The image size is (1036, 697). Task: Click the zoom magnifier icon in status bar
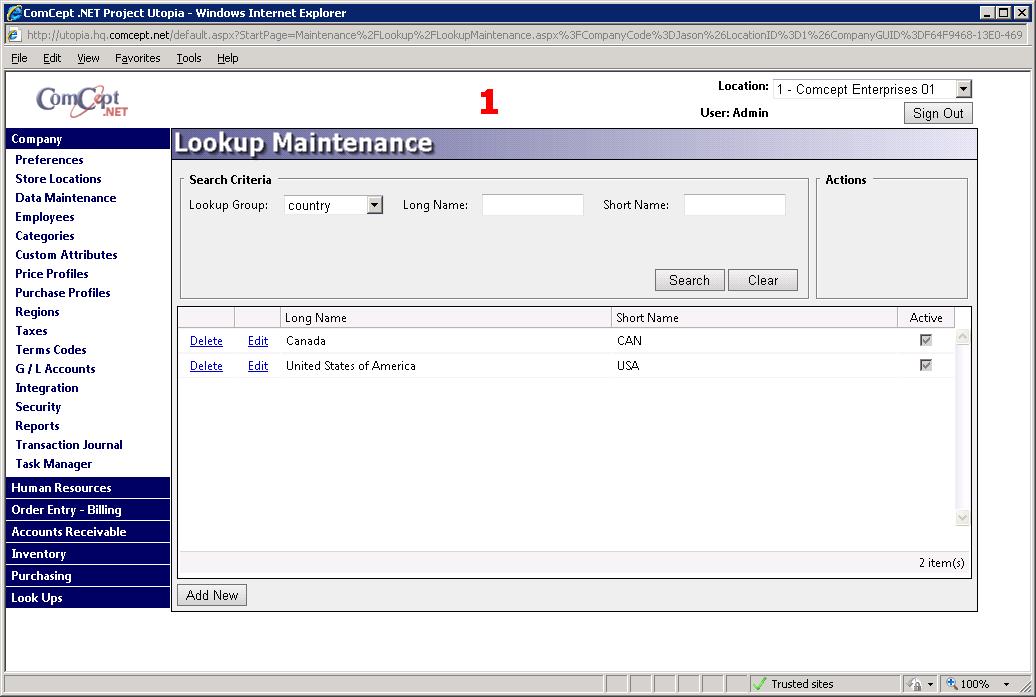952,684
